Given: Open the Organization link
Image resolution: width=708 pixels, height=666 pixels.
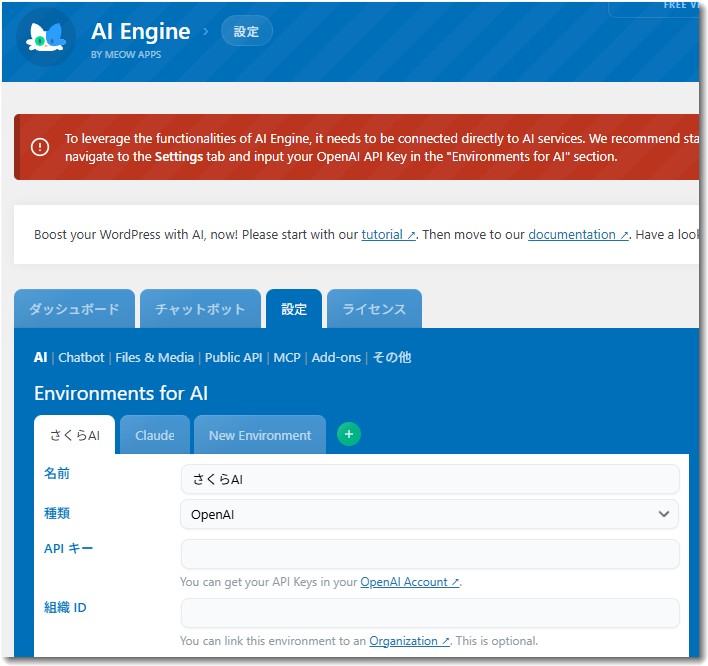Looking at the screenshot, I should coord(409,641).
